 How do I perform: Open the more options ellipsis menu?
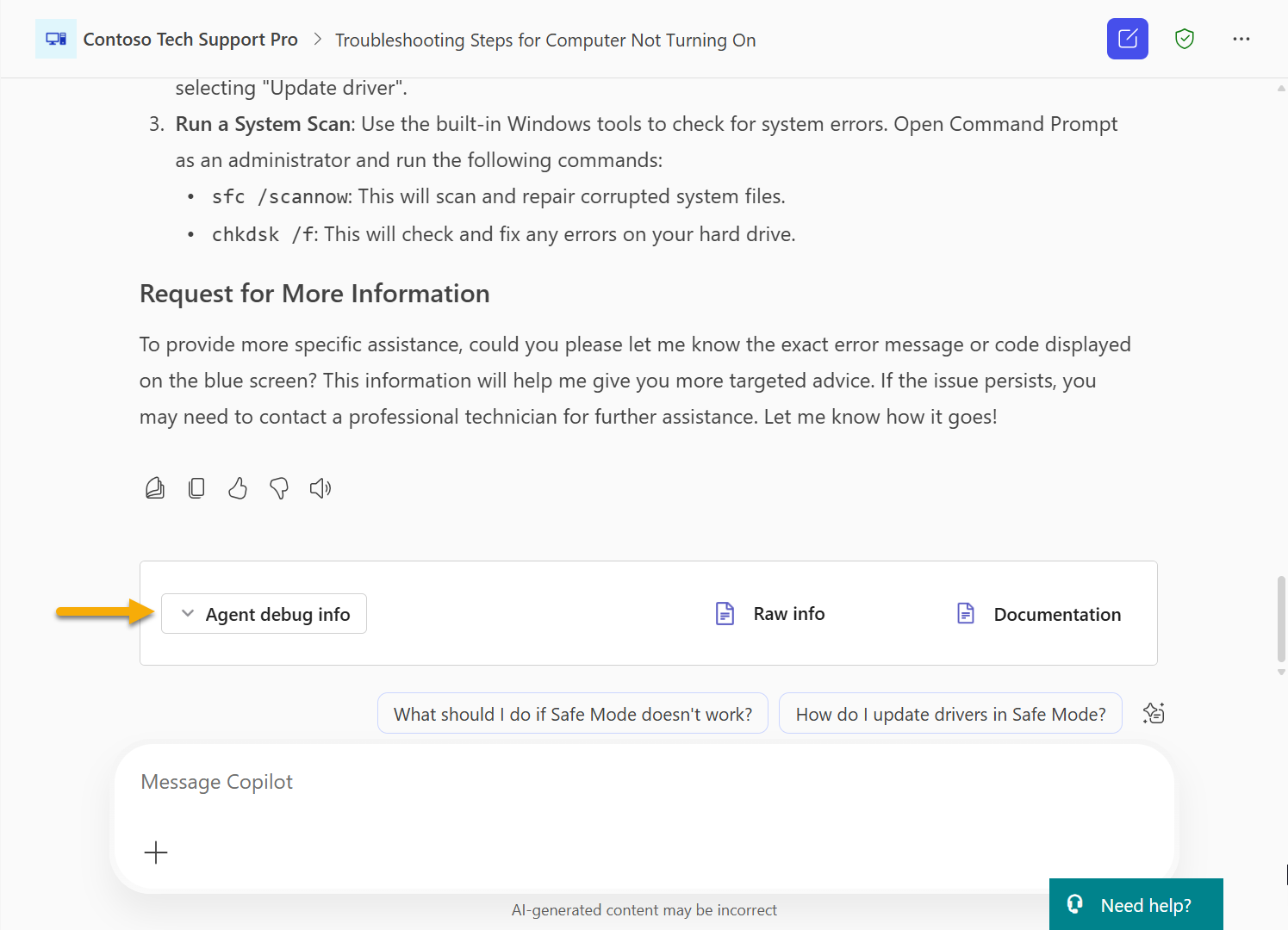pos(1241,39)
